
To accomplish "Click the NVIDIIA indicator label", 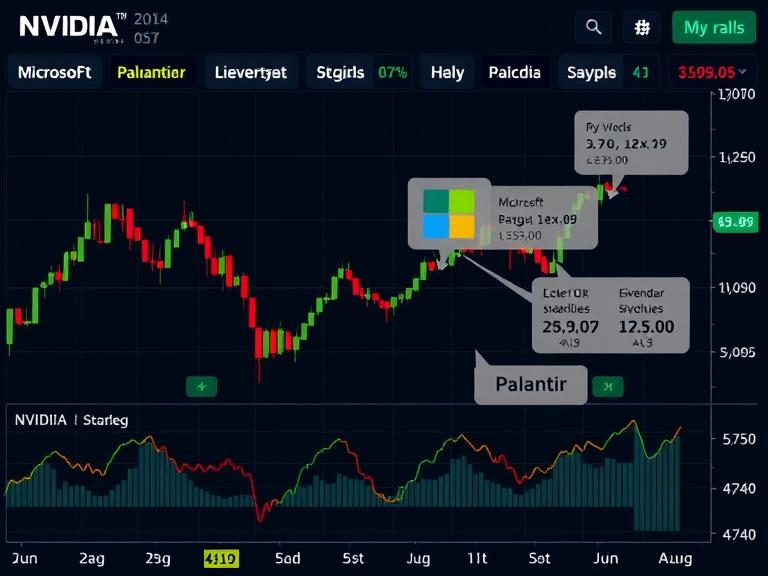I will pyautogui.click(x=41, y=420).
